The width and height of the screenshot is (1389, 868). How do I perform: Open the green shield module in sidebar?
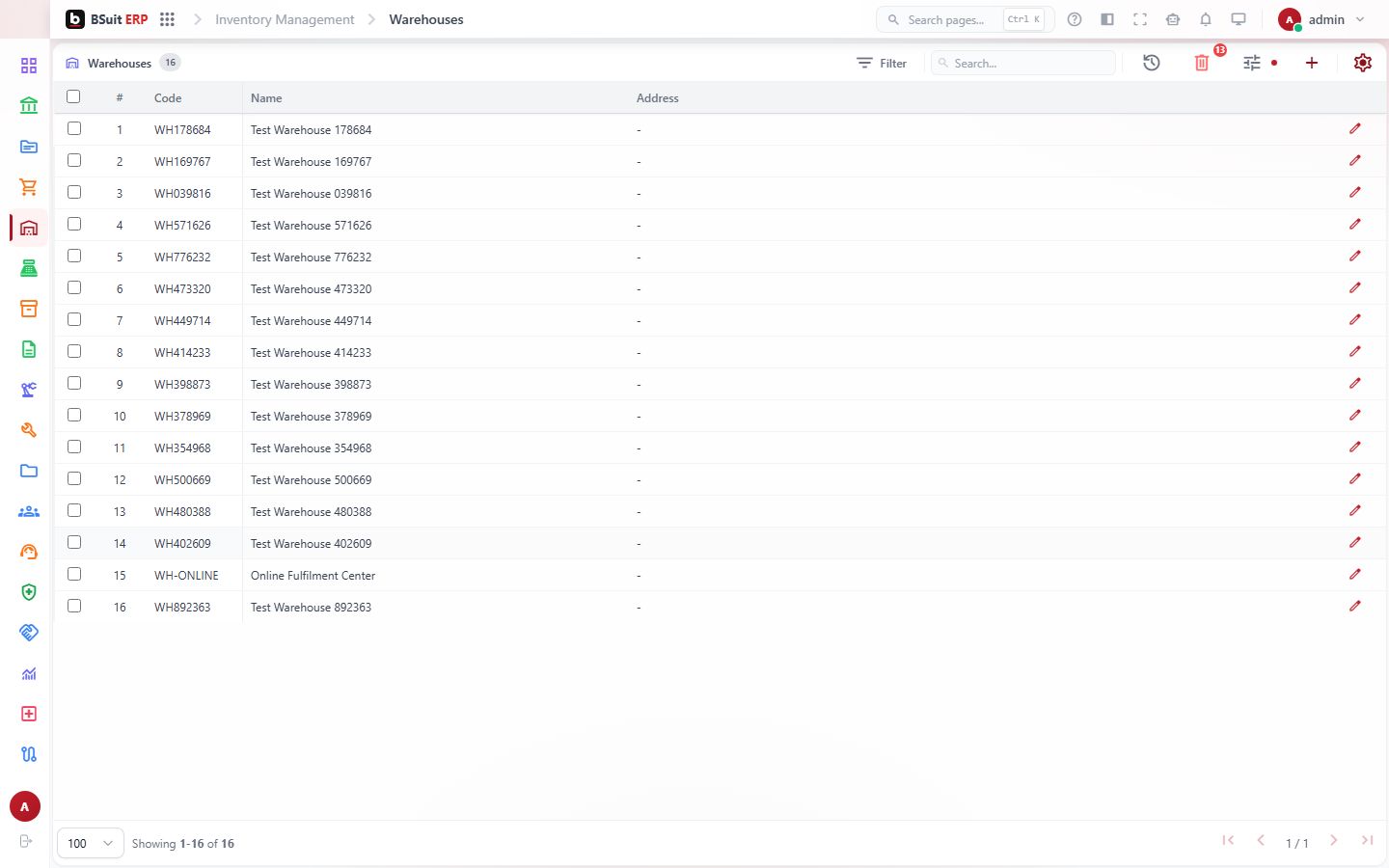point(29,592)
